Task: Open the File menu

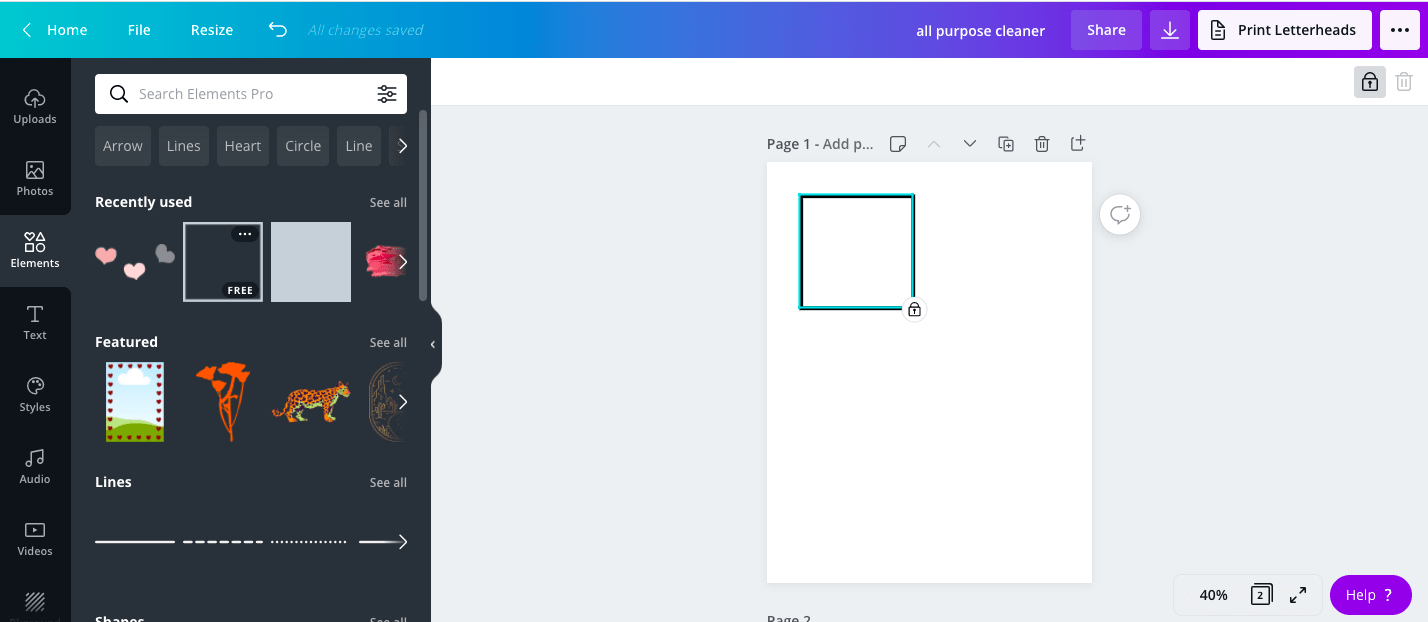Action: tap(139, 30)
